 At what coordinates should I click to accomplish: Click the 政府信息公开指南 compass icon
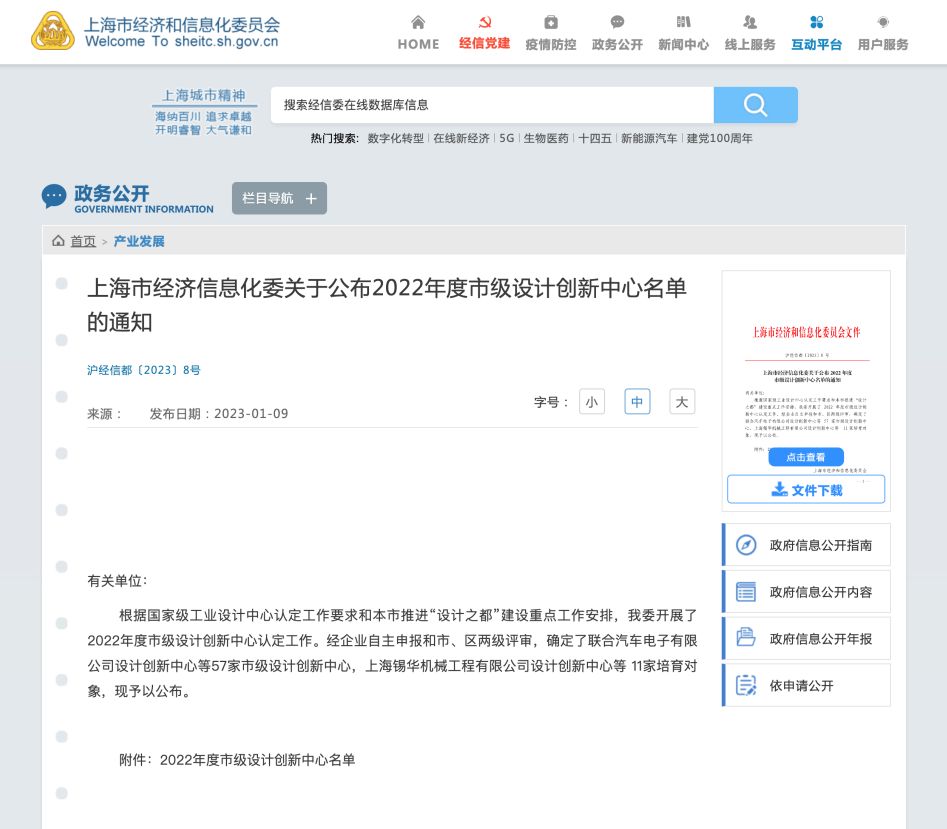click(746, 545)
